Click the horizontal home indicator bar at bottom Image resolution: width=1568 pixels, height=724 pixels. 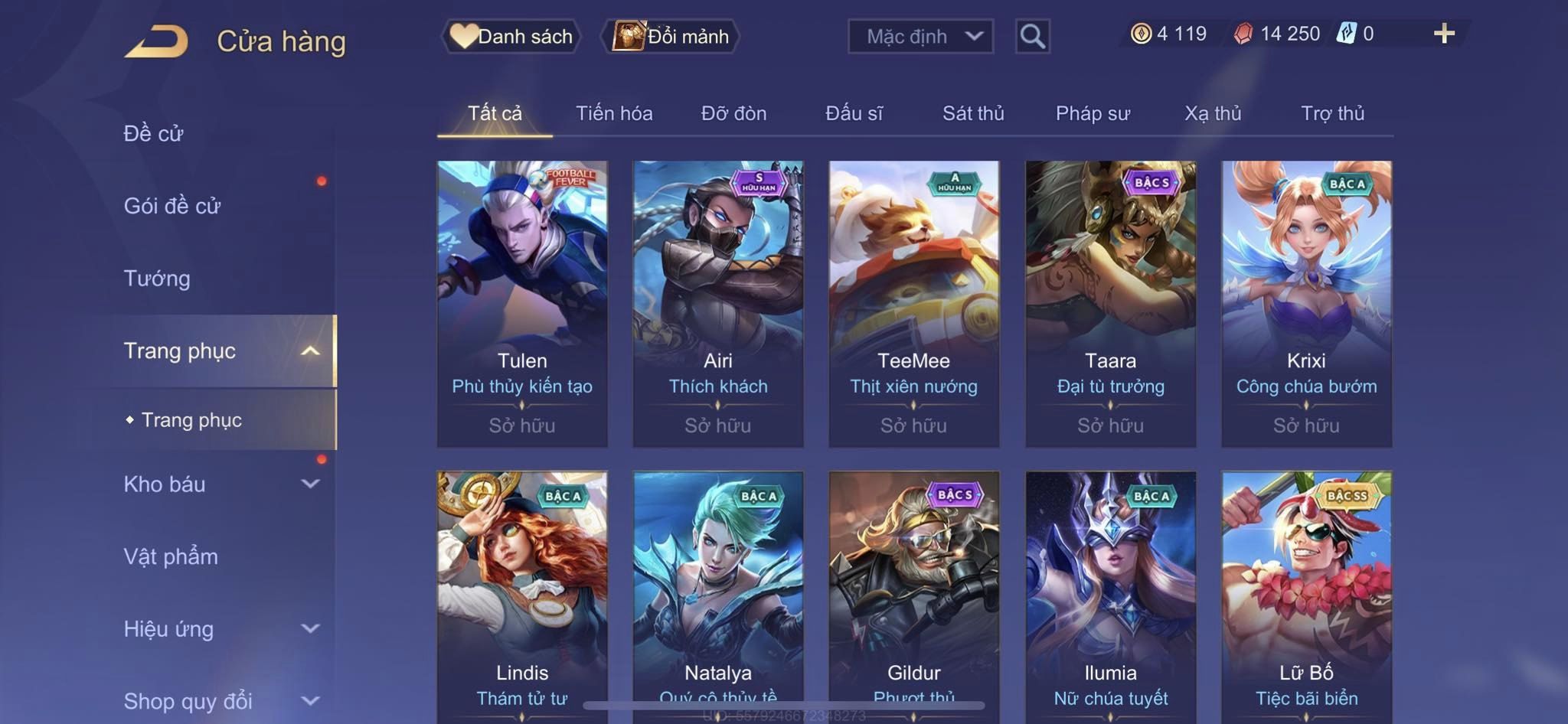pos(784,705)
